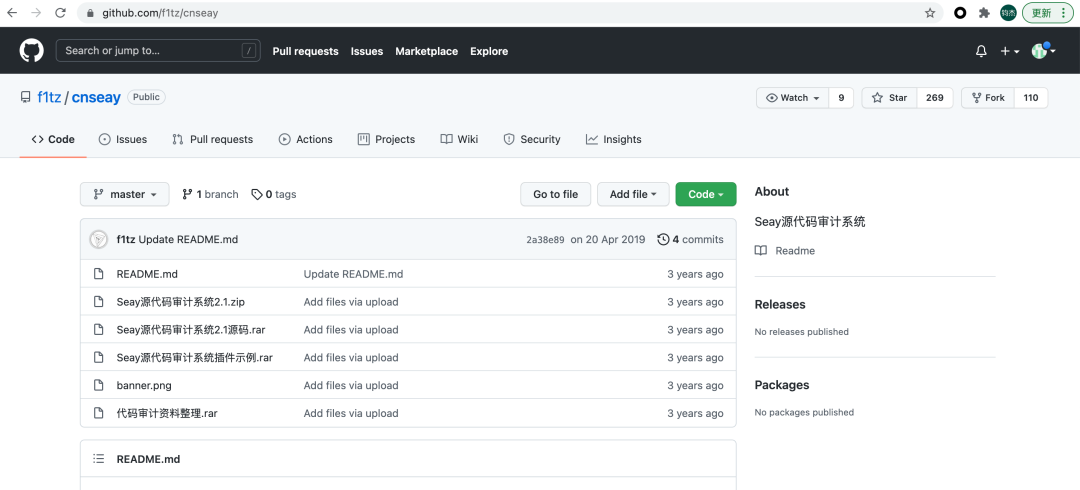Switch to the Issues repository tab

point(123,139)
